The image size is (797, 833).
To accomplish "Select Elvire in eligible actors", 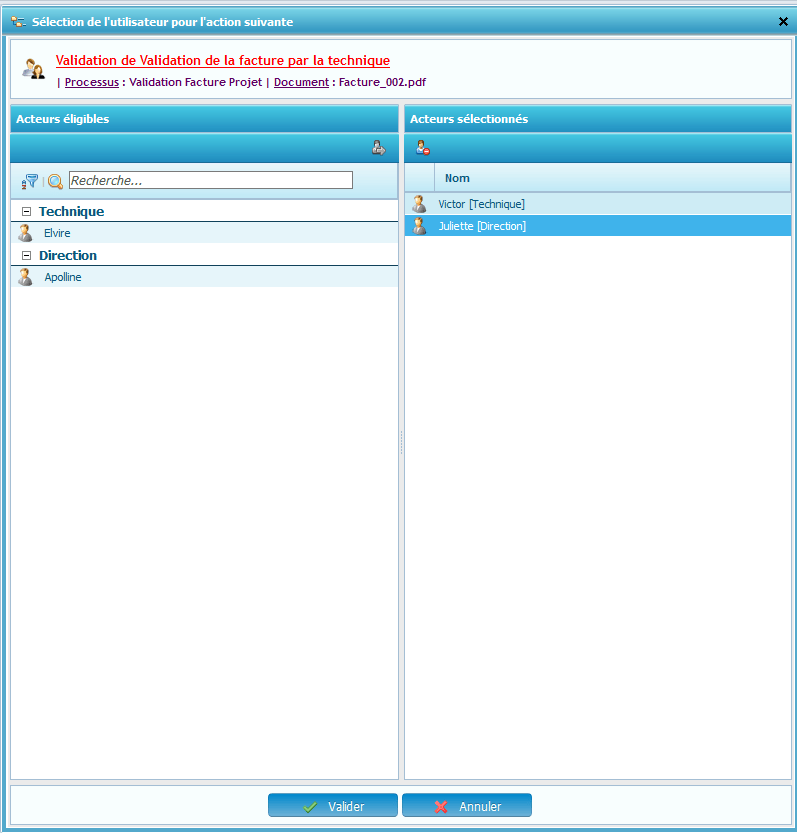I will [57, 233].
